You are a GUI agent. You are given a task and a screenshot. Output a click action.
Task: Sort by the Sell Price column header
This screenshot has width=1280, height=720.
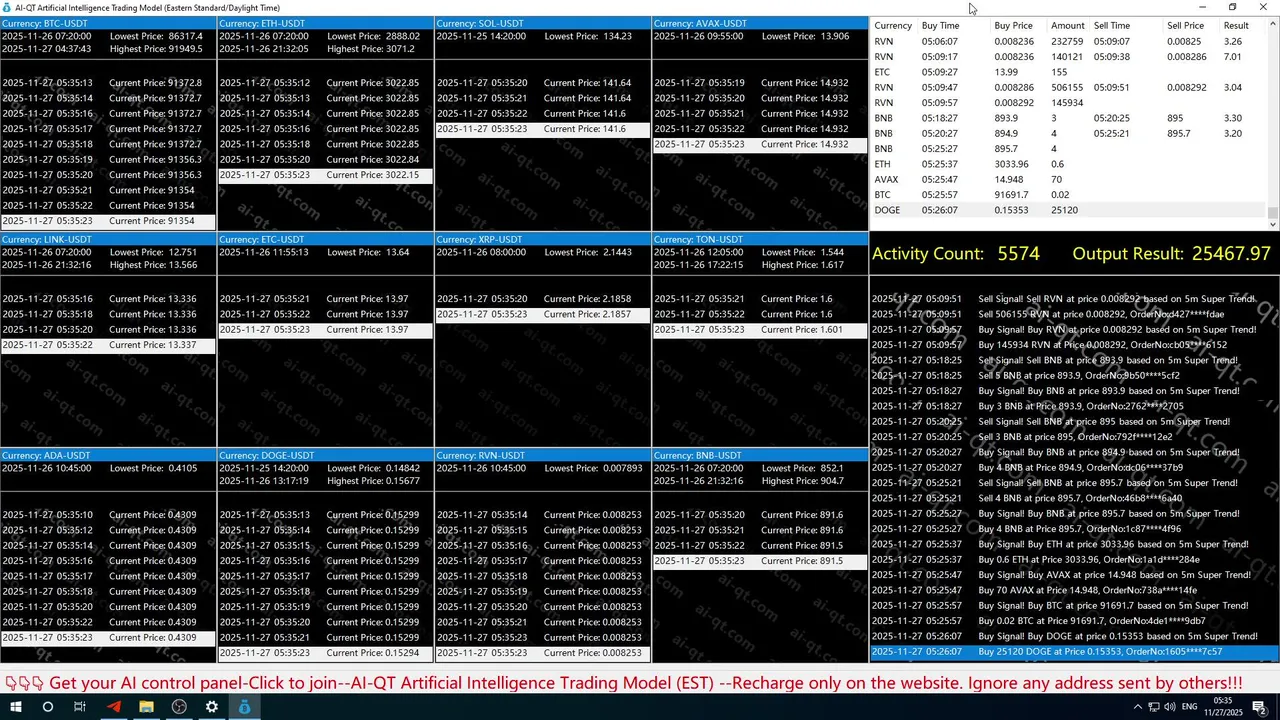click(1185, 25)
